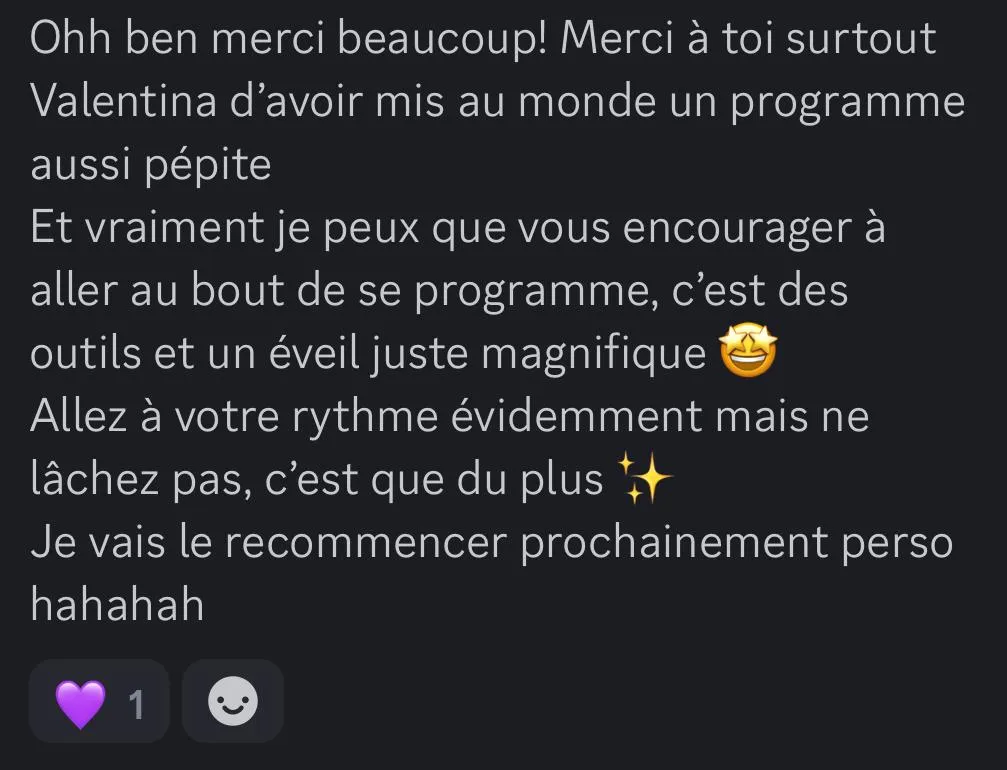The image size is (1007, 770).
Task: Toggle the purple heart reaction
Action: 99,701
